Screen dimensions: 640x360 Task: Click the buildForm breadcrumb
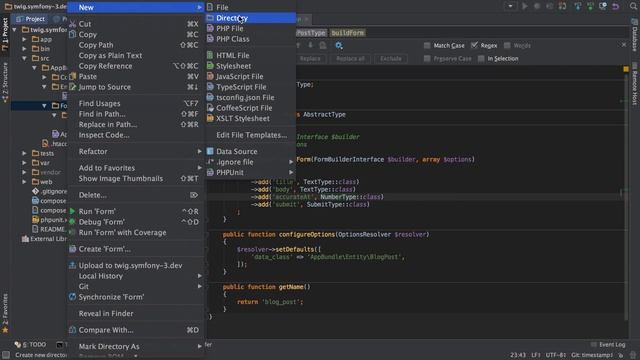tap(347, 33)
